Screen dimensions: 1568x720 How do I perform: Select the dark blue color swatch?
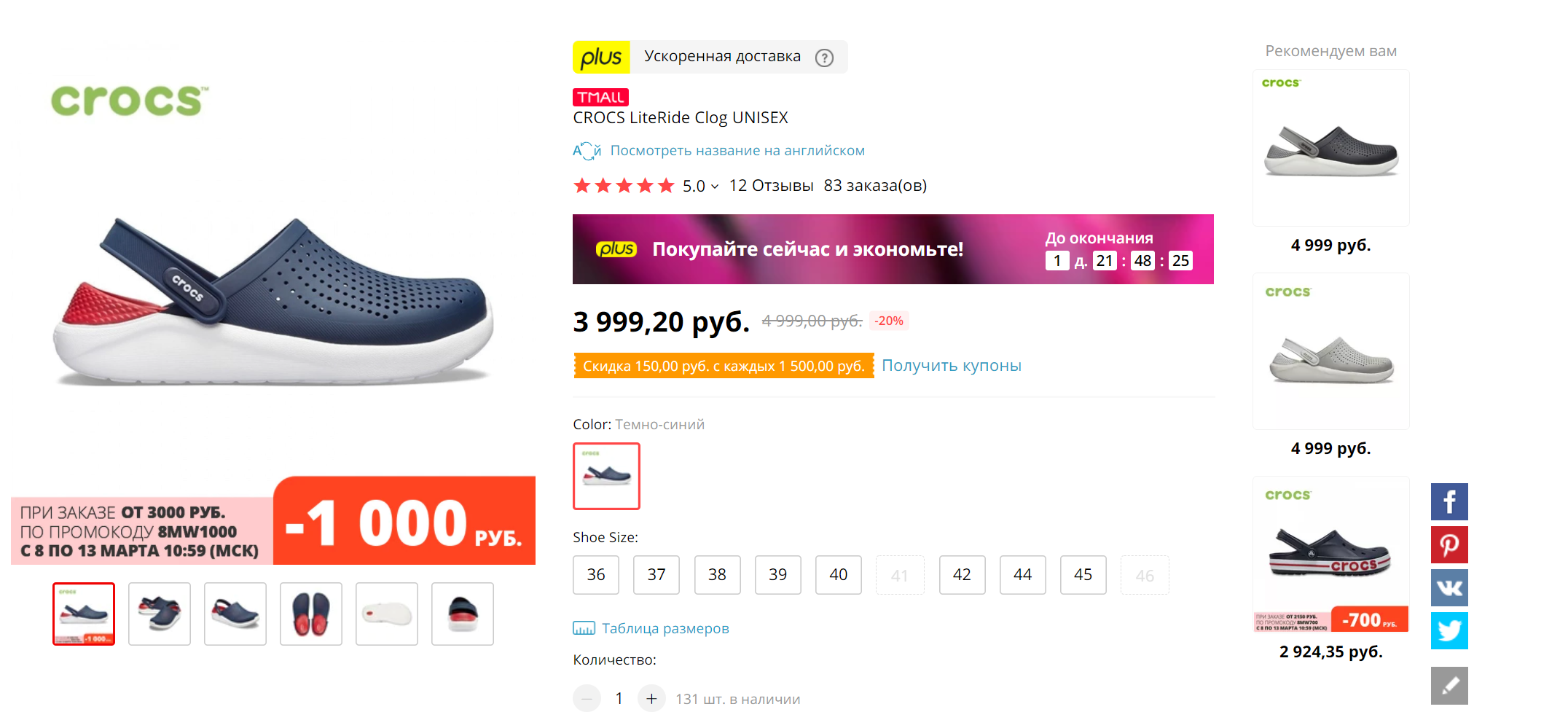[606, 476]
